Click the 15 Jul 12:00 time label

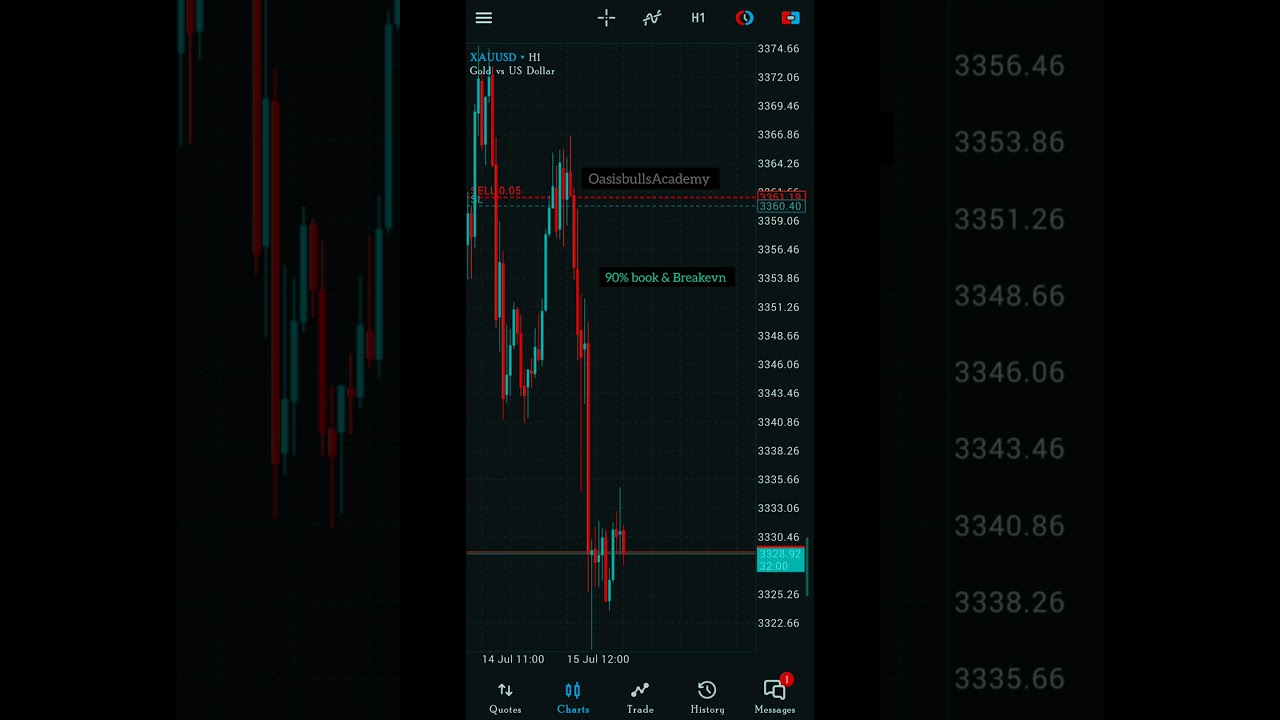tap(598, 659)
